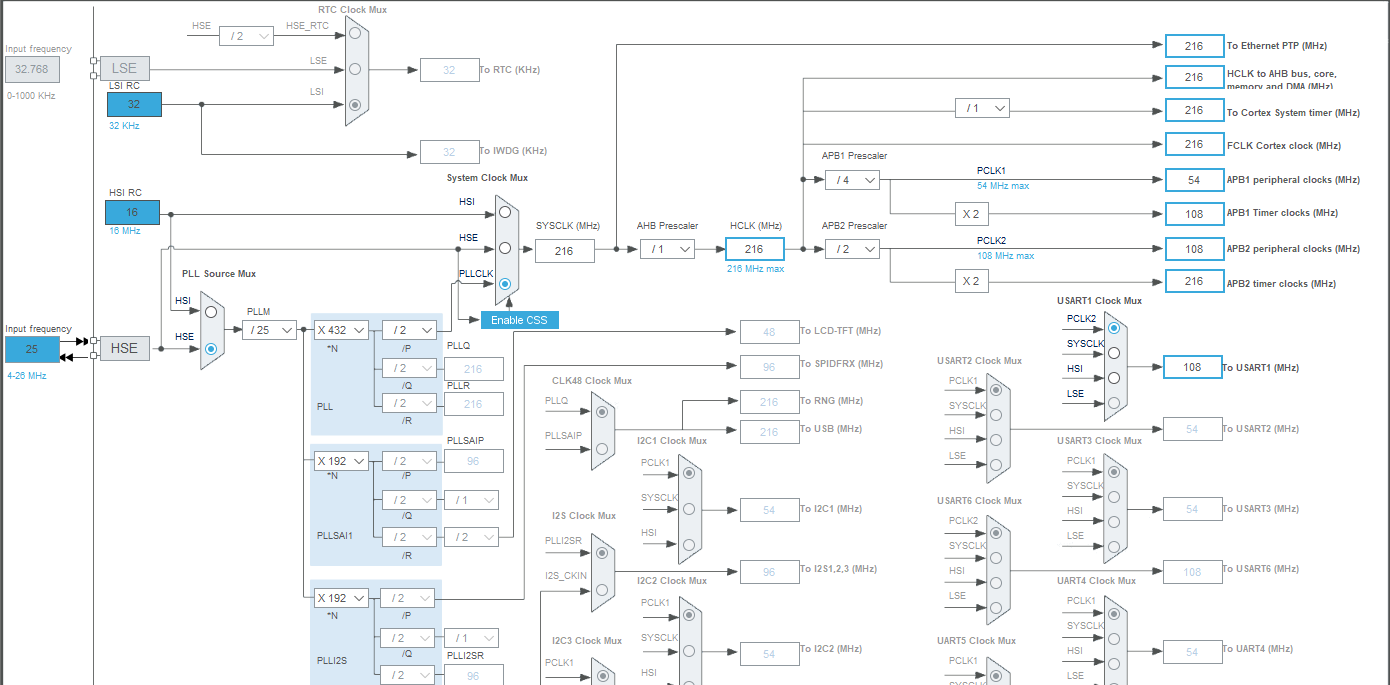This screenshot has height=685, width=1390.
Task: Open the PLL multiplier X432 dropdown
Action: pos(341,329)
